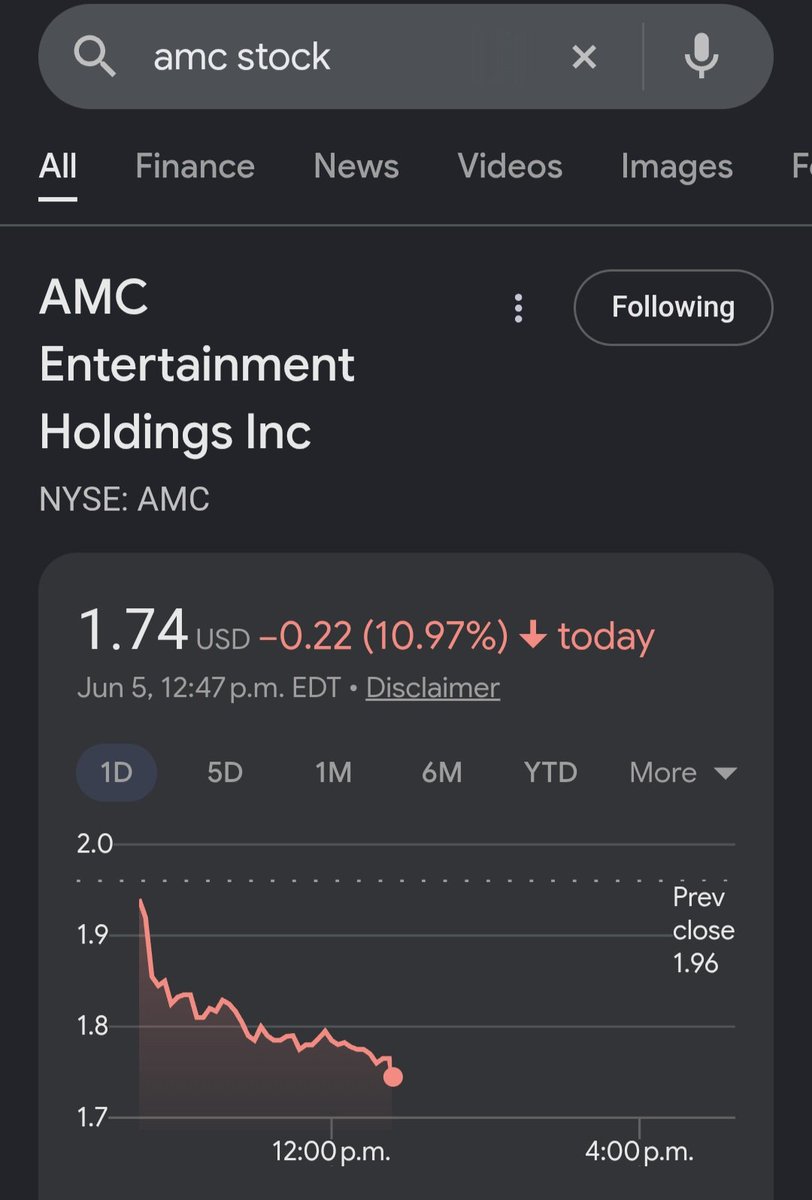This screenshot has height=1200, width=812.
Task: Select the 1M chart range
Action: click(x=333, y=773)
